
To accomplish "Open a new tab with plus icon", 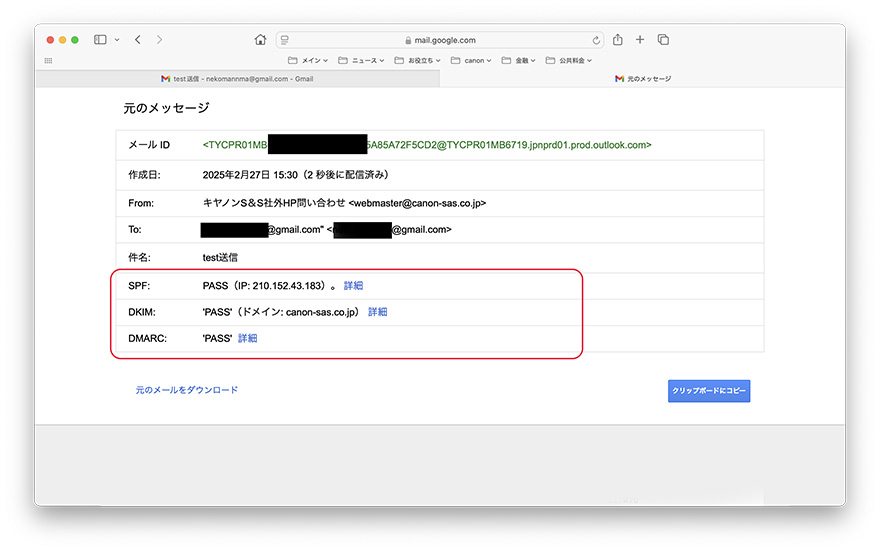I will pos(640,40).
